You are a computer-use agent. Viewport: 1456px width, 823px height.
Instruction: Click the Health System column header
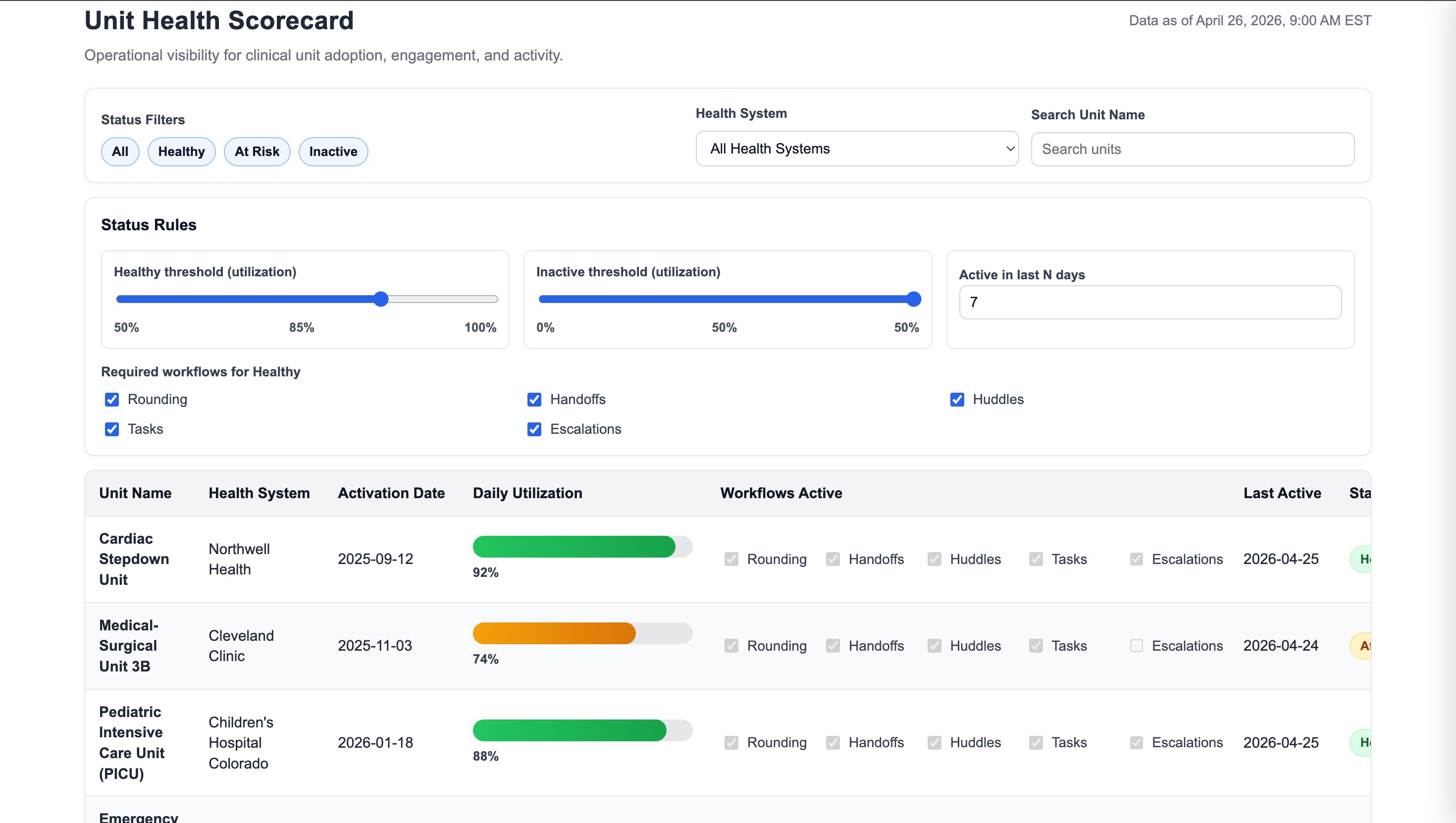(x=260, y=493)
